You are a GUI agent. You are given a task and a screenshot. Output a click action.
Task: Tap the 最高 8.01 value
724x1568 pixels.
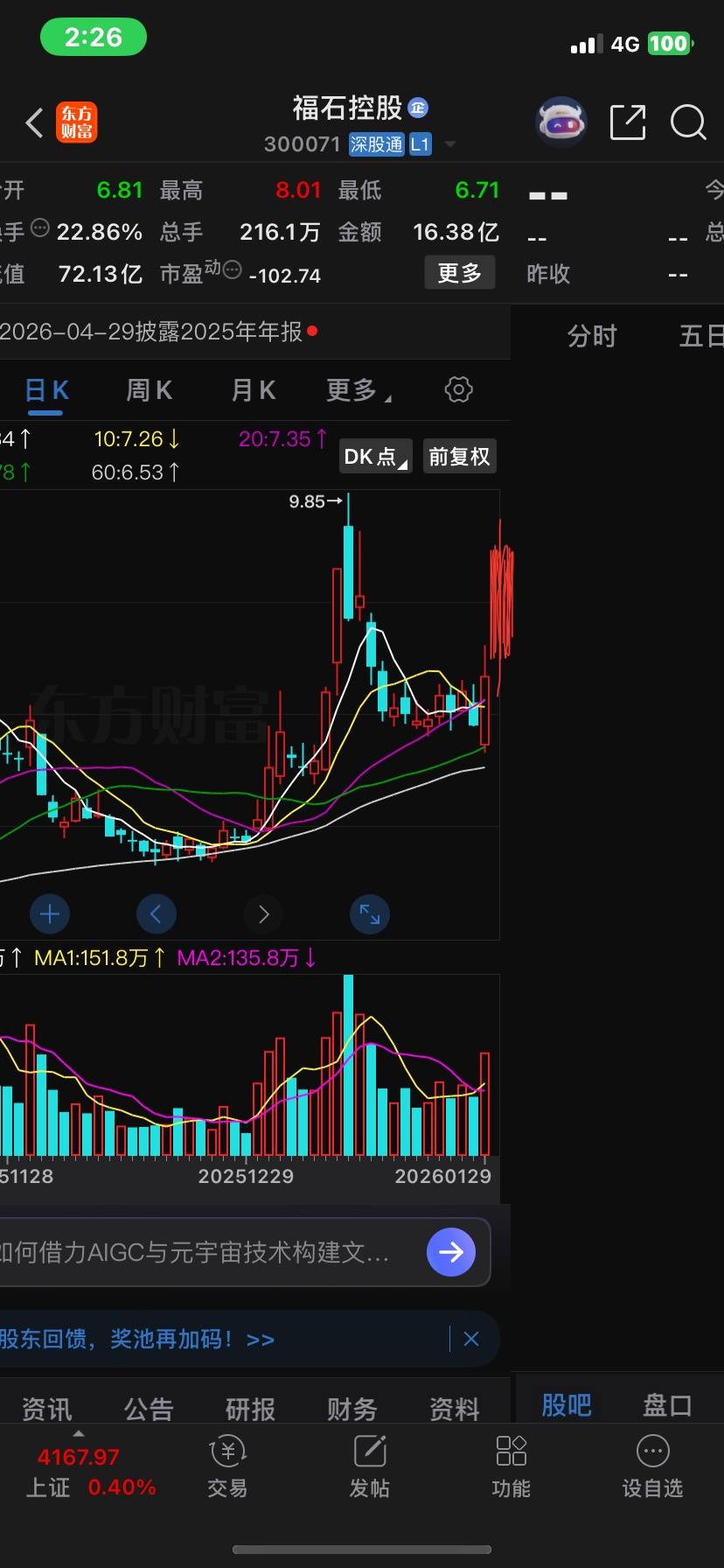tap(298, 190)
